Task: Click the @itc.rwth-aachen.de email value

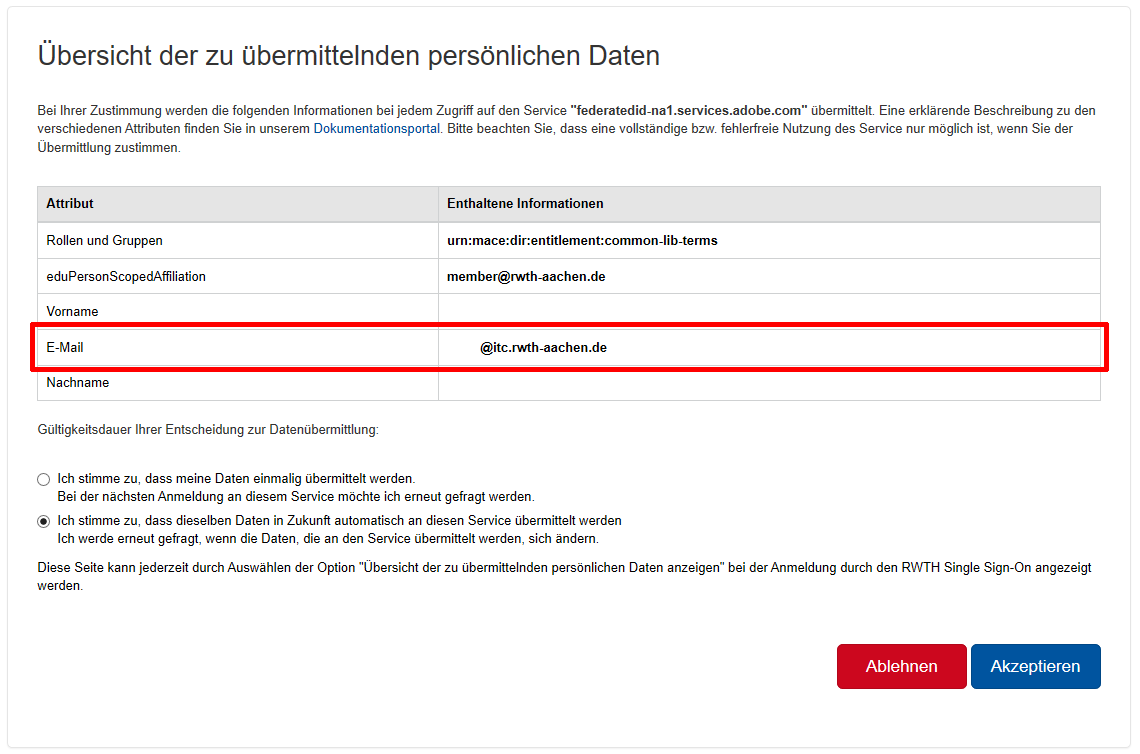Action: pyautogui.click(x=542, y=347)
